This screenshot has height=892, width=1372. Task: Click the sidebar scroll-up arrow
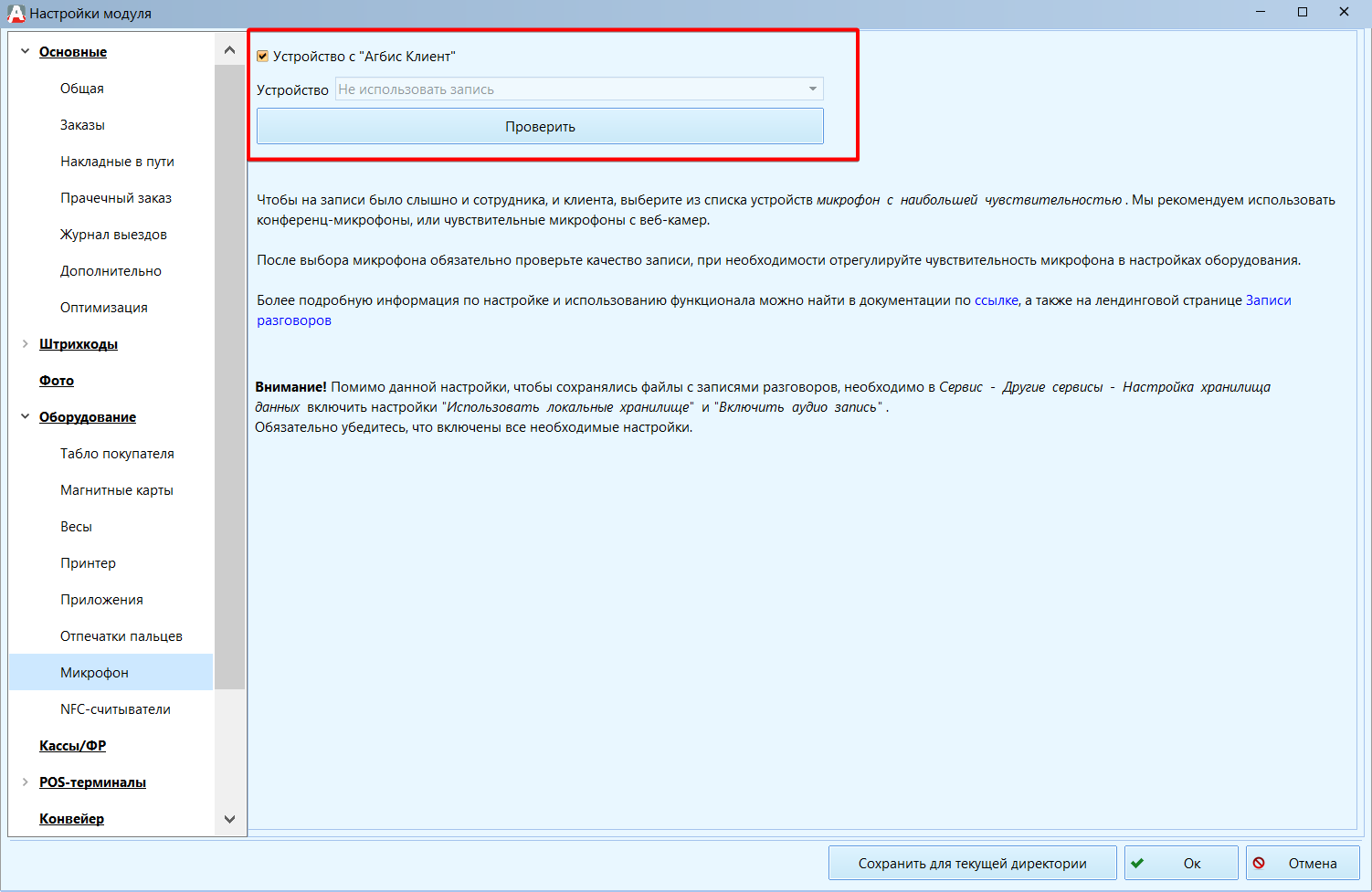229,51
